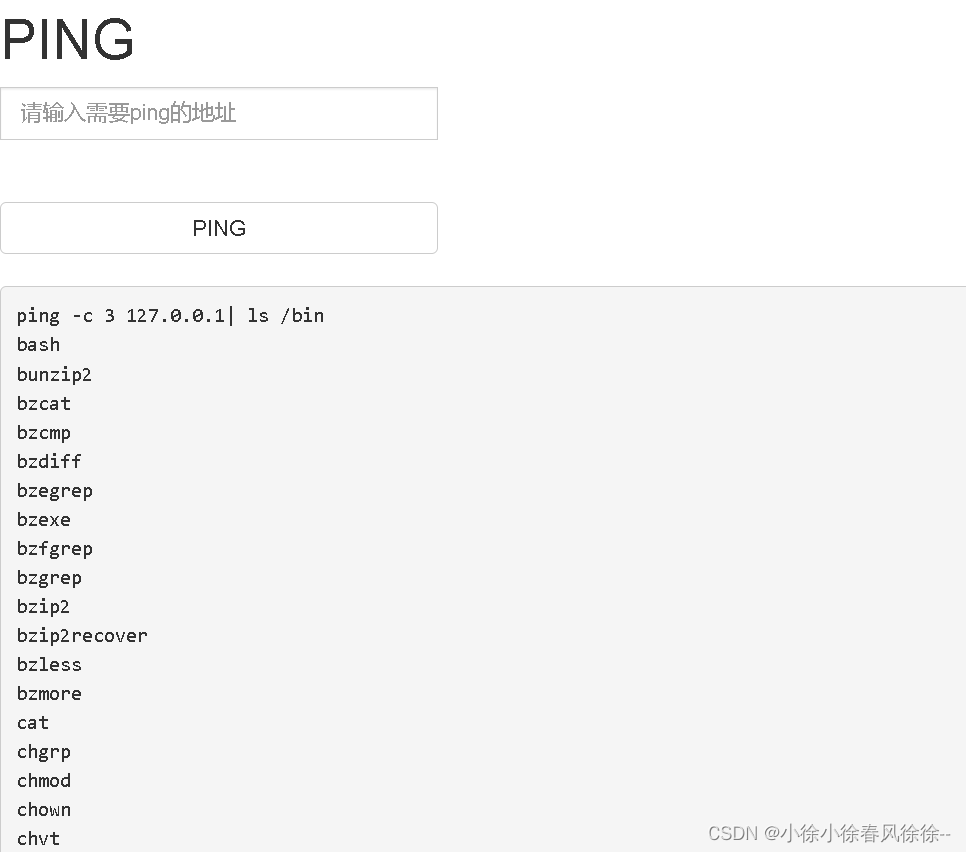Select the bzdiff output entry

[48, 461]
